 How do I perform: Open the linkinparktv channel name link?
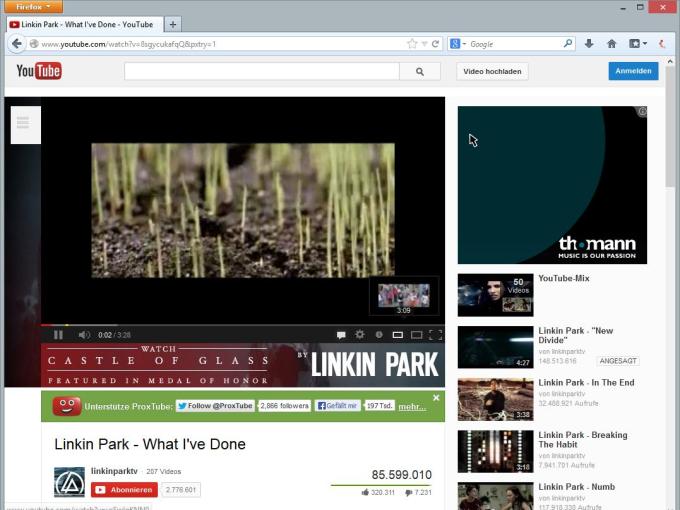point(114,471)
